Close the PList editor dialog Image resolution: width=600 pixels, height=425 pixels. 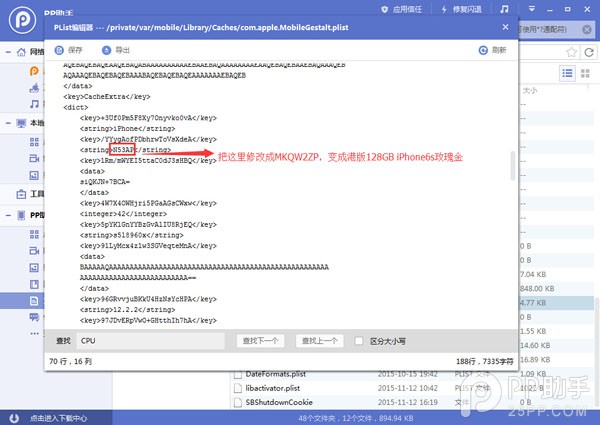pos(505,27)
